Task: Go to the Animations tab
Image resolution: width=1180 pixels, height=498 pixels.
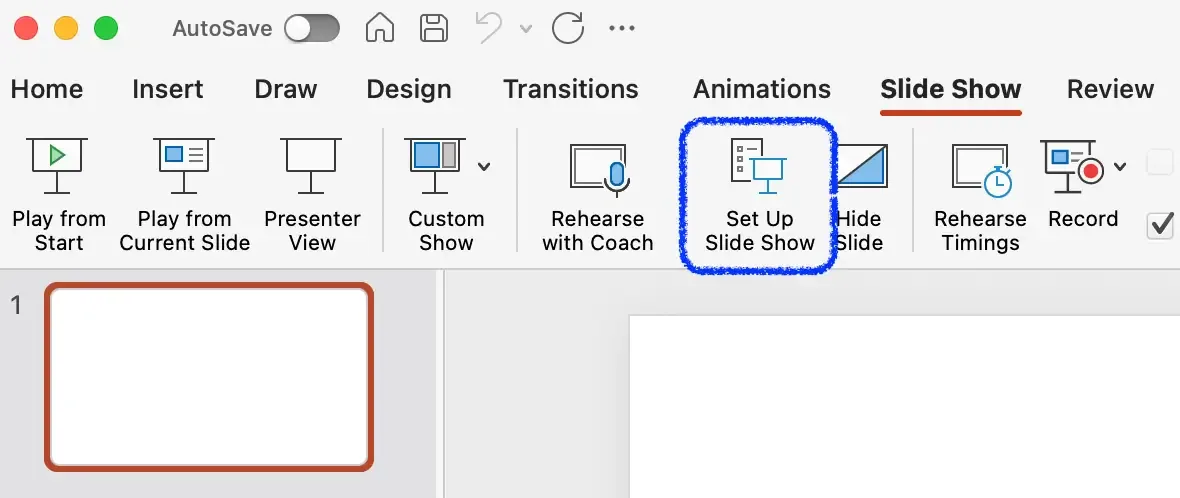Action: coord(762,89)
